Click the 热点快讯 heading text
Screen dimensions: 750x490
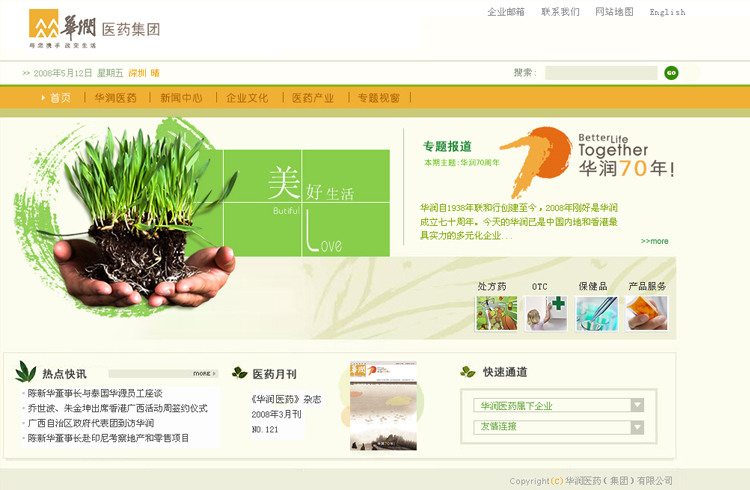coord(65,374)
